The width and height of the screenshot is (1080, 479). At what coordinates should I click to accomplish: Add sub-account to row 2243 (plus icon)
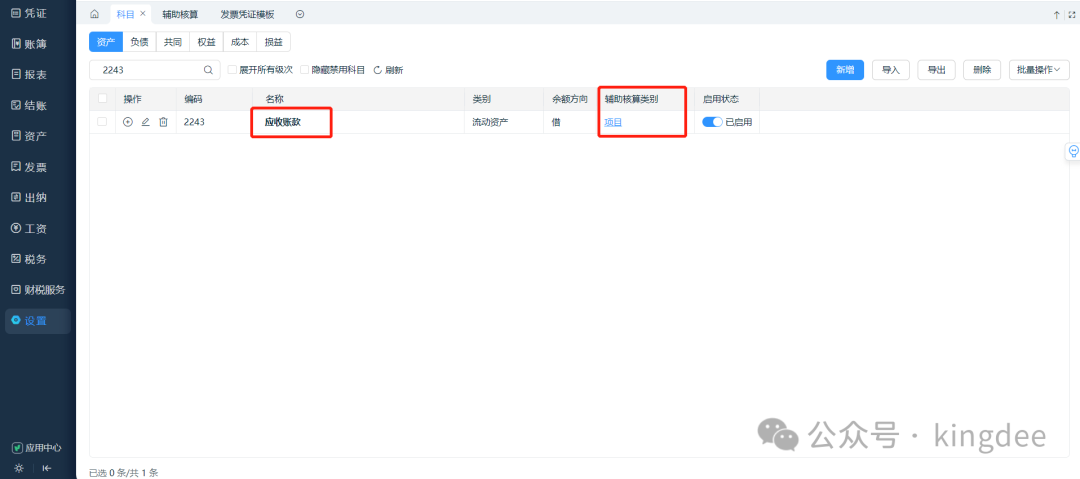[127, 122]
